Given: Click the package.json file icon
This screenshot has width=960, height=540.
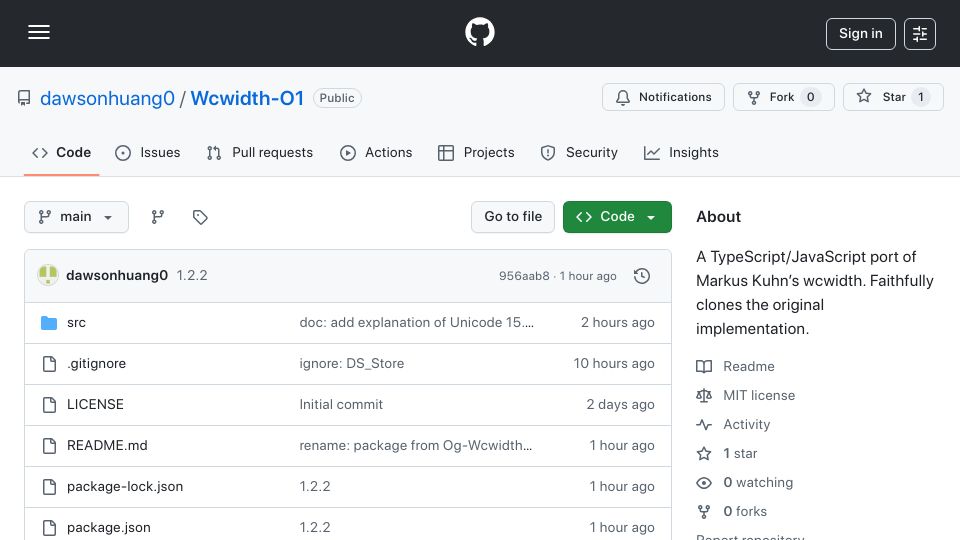Looking at the screenshot, I should pos(50,528).
